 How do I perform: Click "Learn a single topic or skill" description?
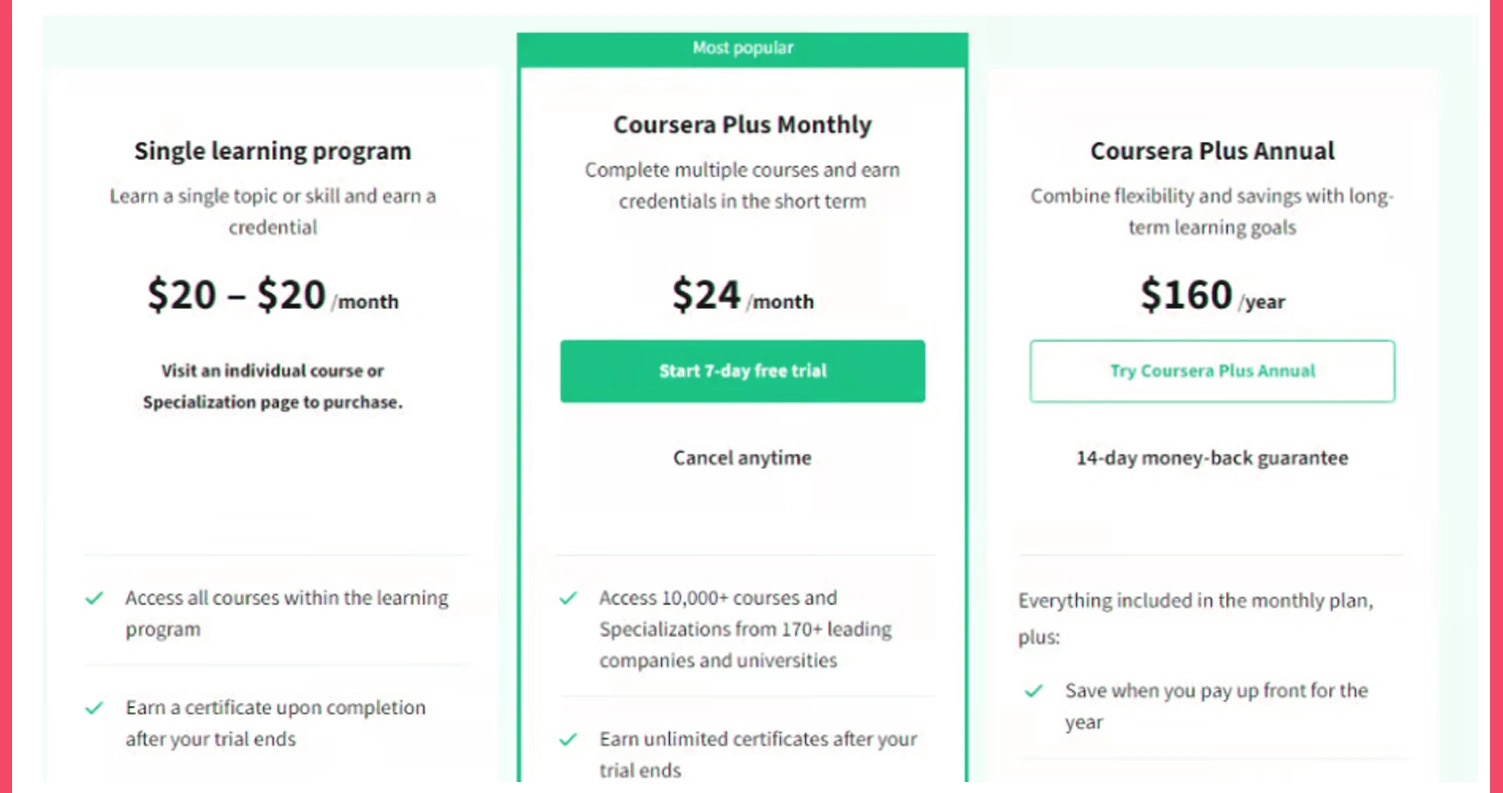[272, 211]
